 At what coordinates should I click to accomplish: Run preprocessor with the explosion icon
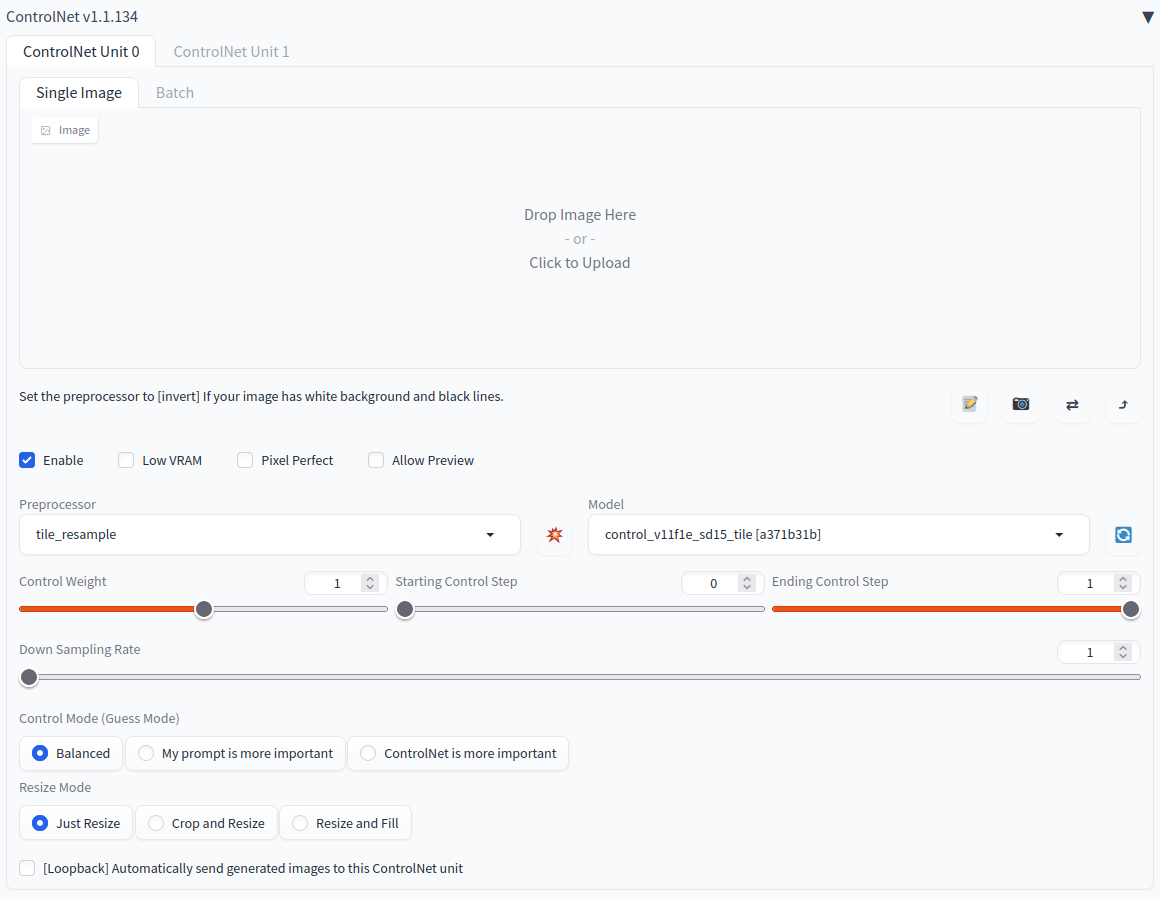click(554, 535)
